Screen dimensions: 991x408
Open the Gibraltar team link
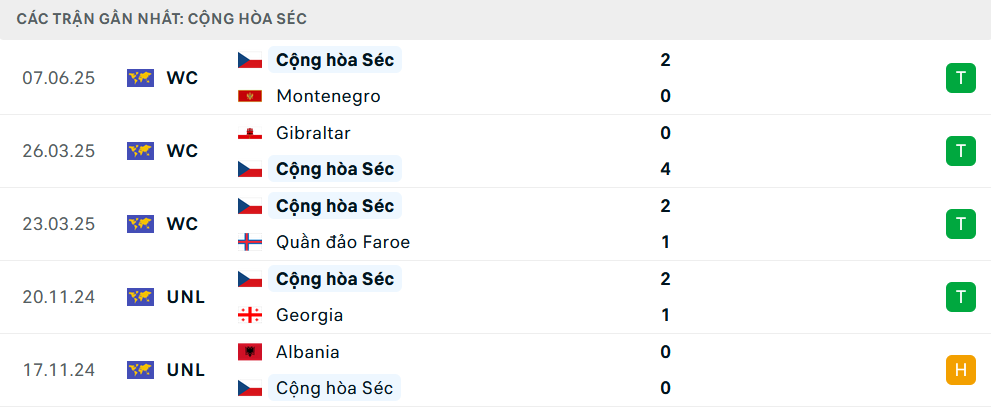pyautogui.click(x=313, y=133)
